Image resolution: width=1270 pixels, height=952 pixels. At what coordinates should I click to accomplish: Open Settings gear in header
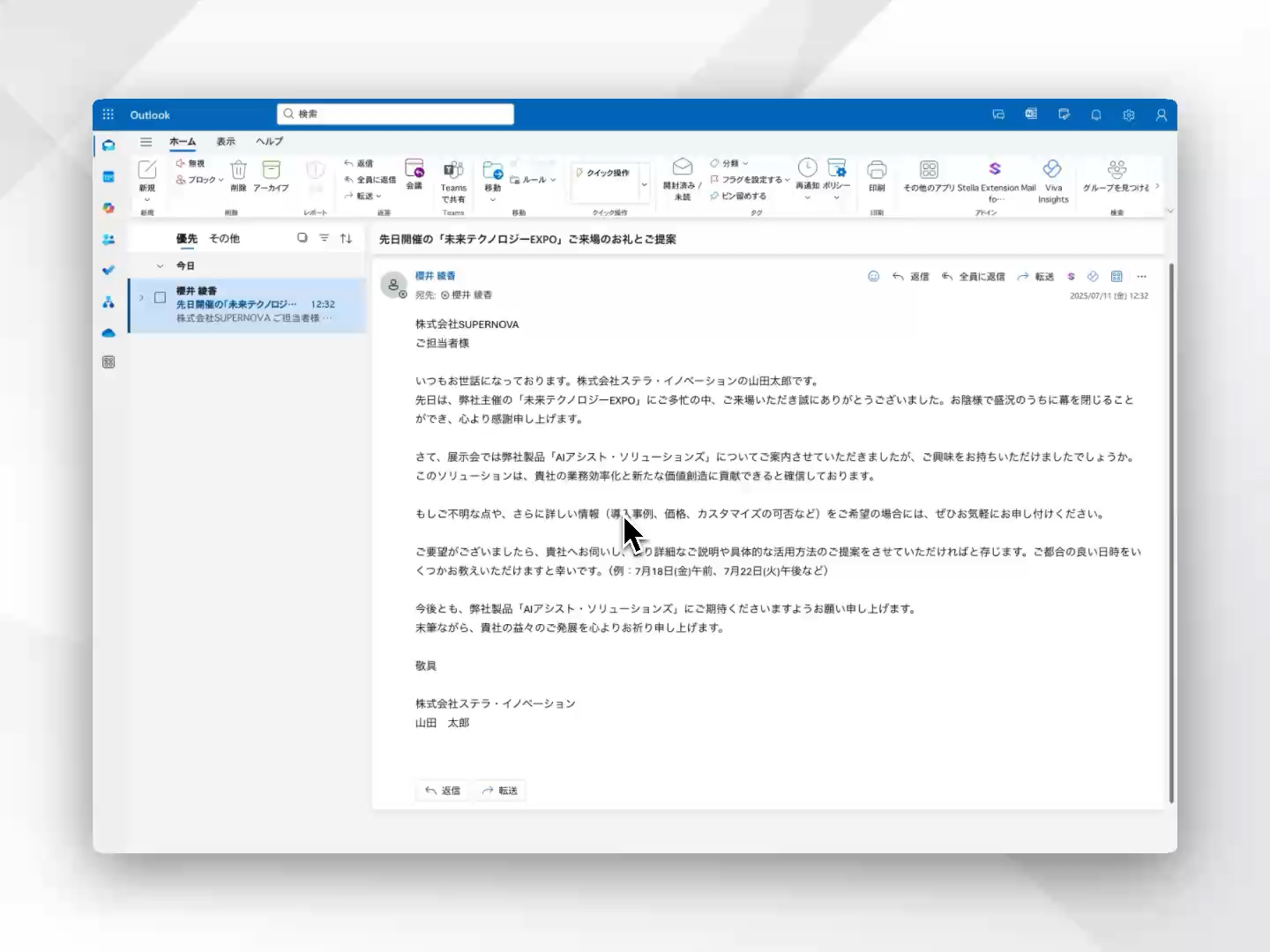(1129, 115)
